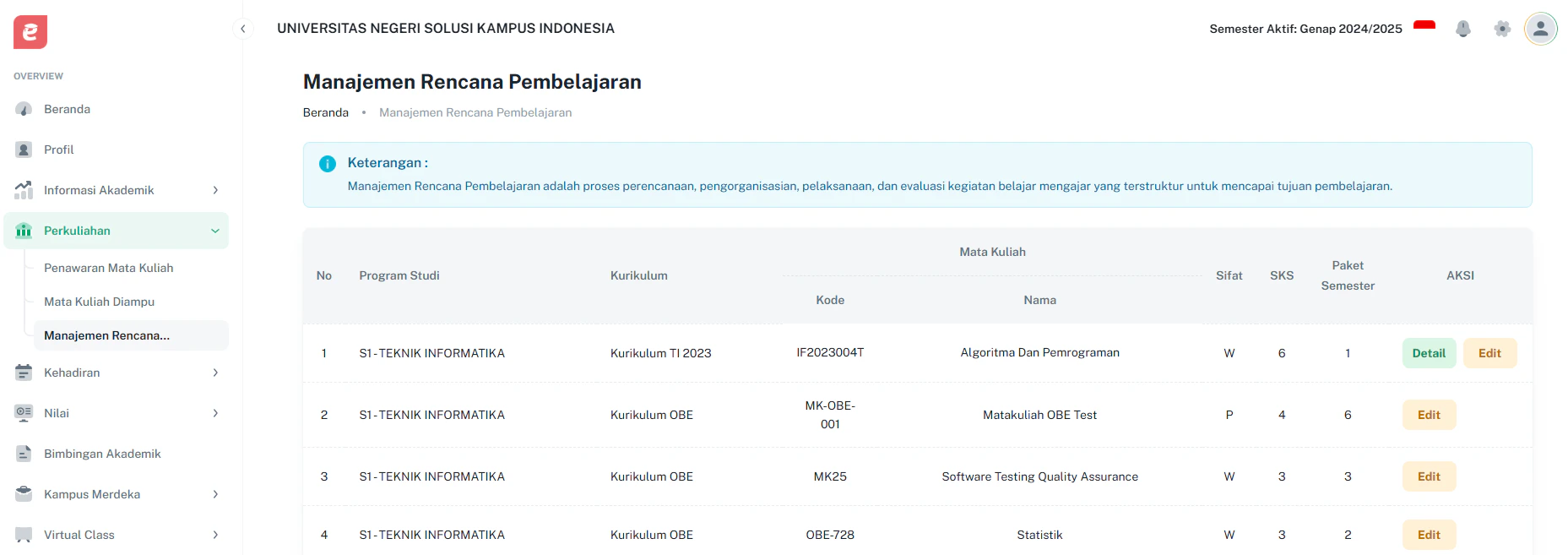Screen dimensions: 1568x555
Task: Click the Profil person icon
Action: [x=24, y=150]
